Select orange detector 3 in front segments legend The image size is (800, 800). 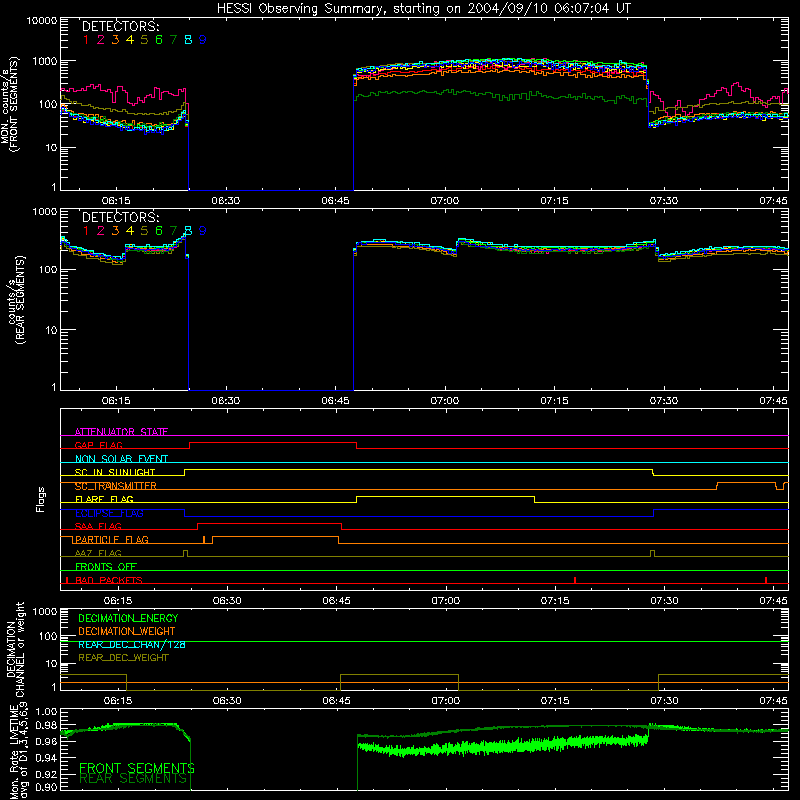(x=115, y=40)
